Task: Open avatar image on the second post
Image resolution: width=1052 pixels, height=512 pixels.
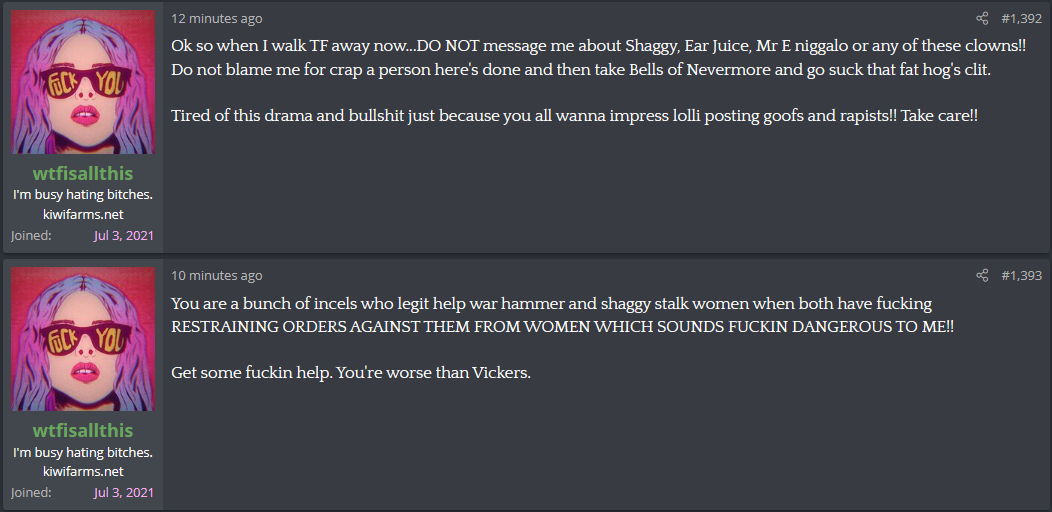Action: coord(83,338)
